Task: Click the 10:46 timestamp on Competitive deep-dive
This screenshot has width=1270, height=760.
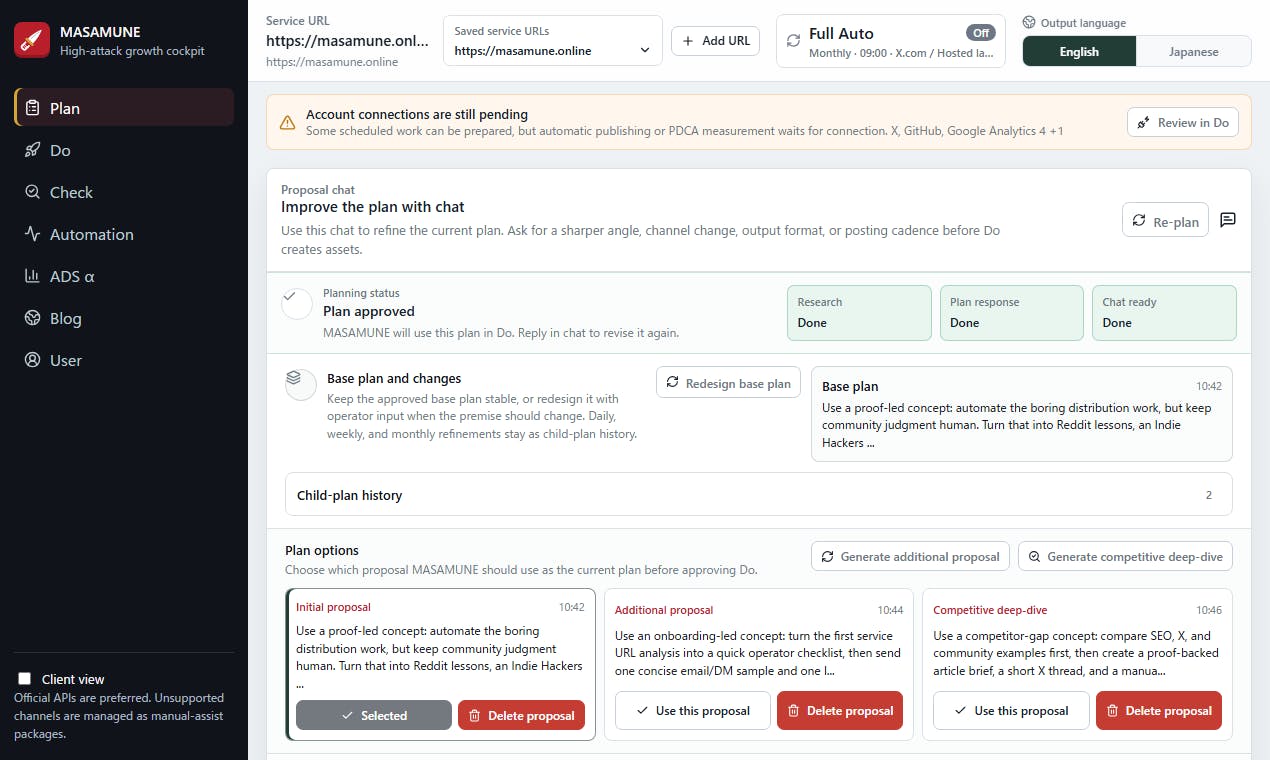Action: pyautogui.click(x=1209, y=610)
